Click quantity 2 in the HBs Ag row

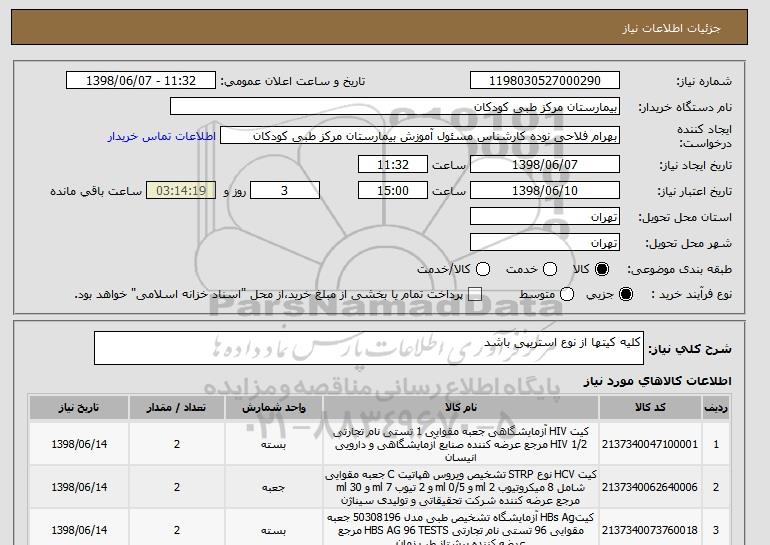[x=177, y=530]
